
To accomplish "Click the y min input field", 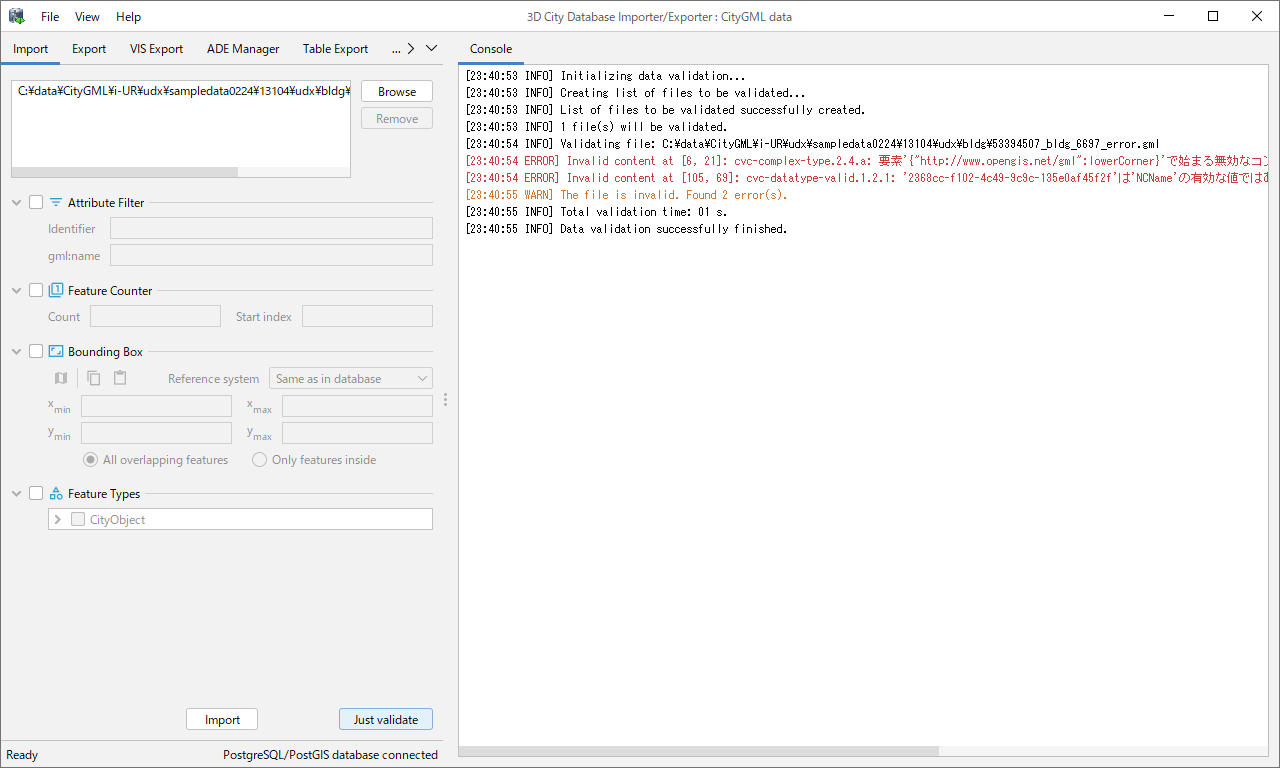I will (x=156, y=432).
